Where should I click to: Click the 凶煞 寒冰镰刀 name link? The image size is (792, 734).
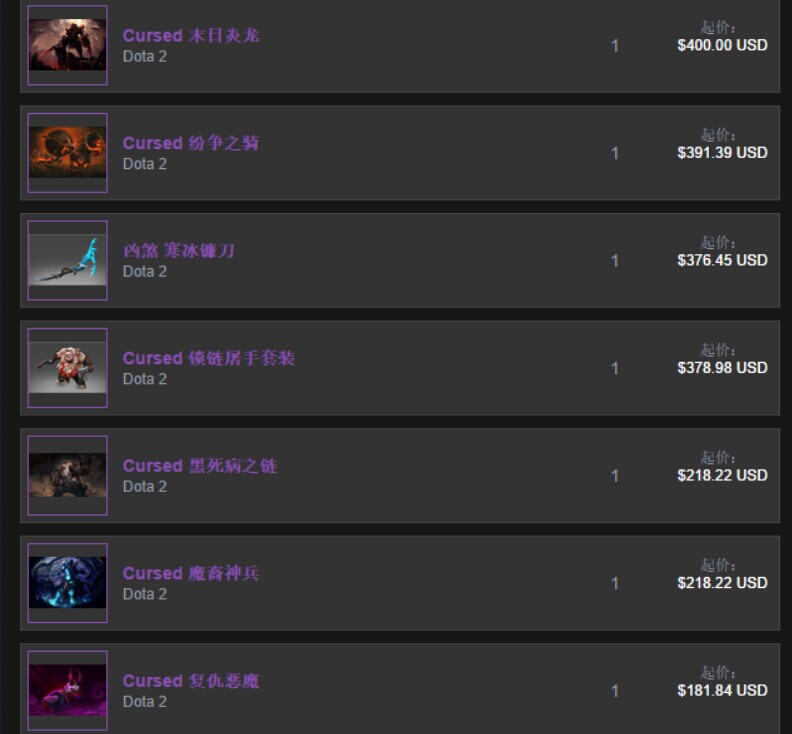click(179, 251)
